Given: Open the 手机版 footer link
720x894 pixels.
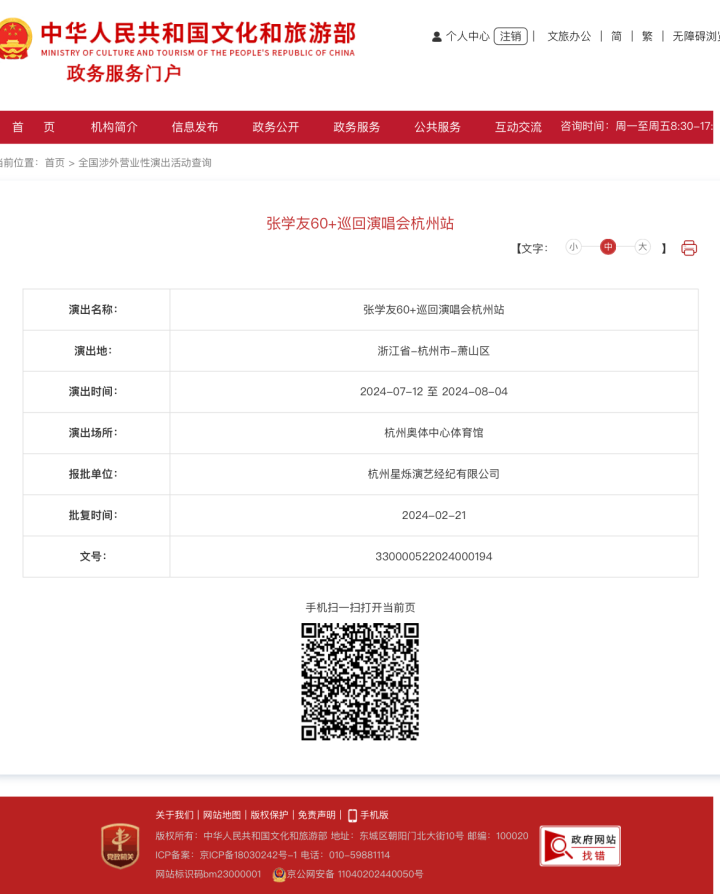Looking at the screenshot, I should tap(375, 815).
